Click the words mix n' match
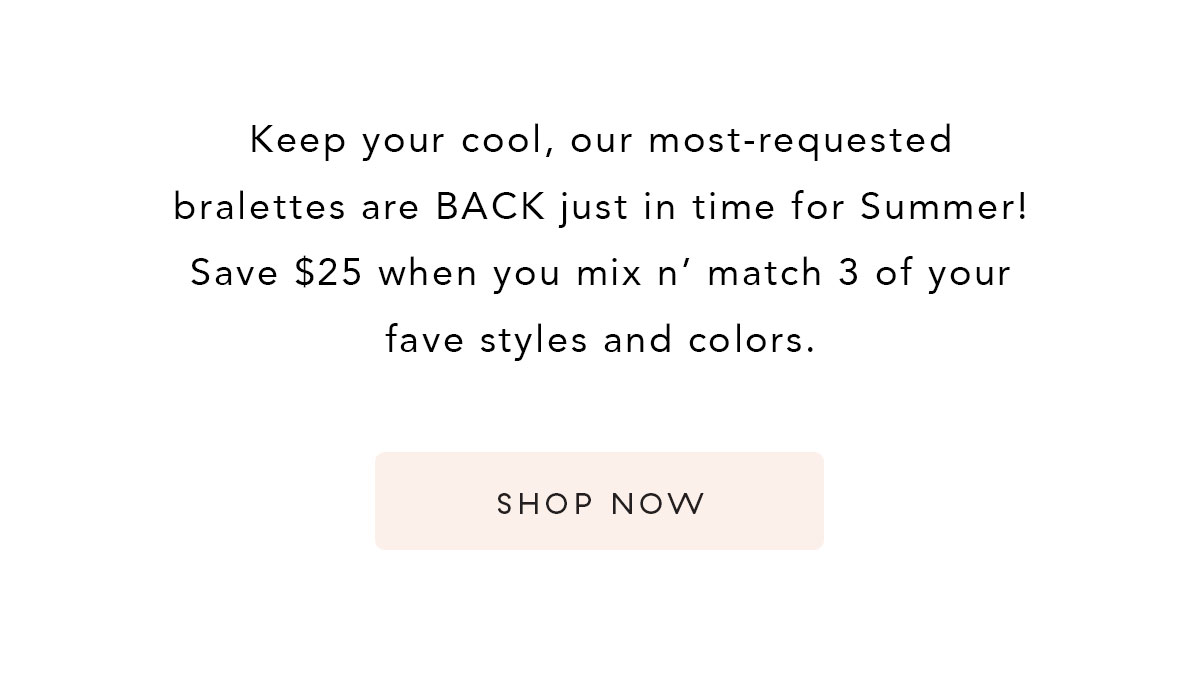 [699, 273]
